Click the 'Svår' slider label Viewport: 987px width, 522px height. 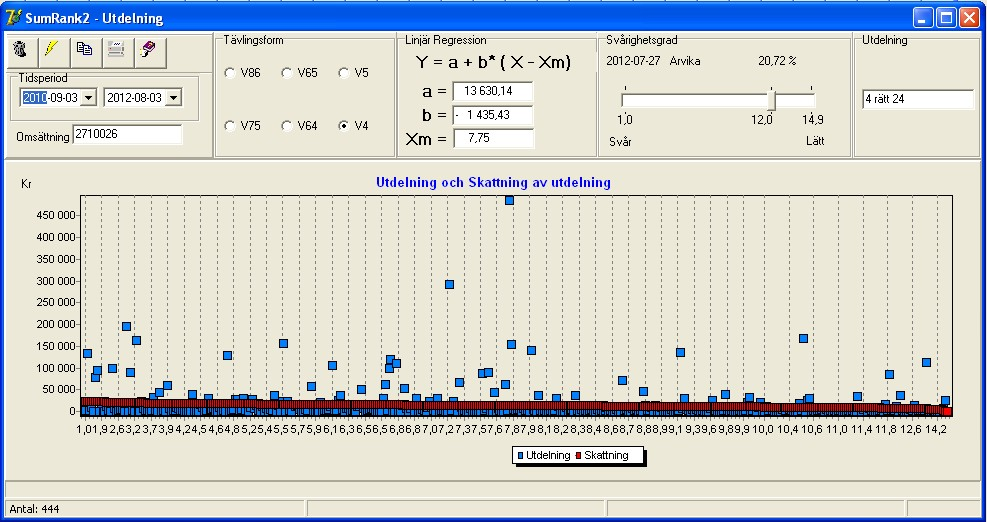[x=620, y=142]
